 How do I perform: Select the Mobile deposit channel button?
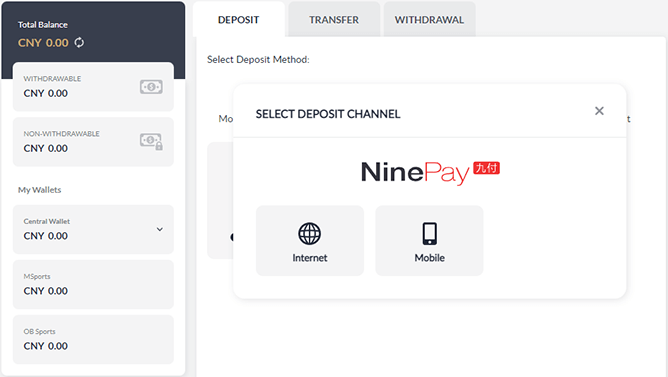click(429, 241)
